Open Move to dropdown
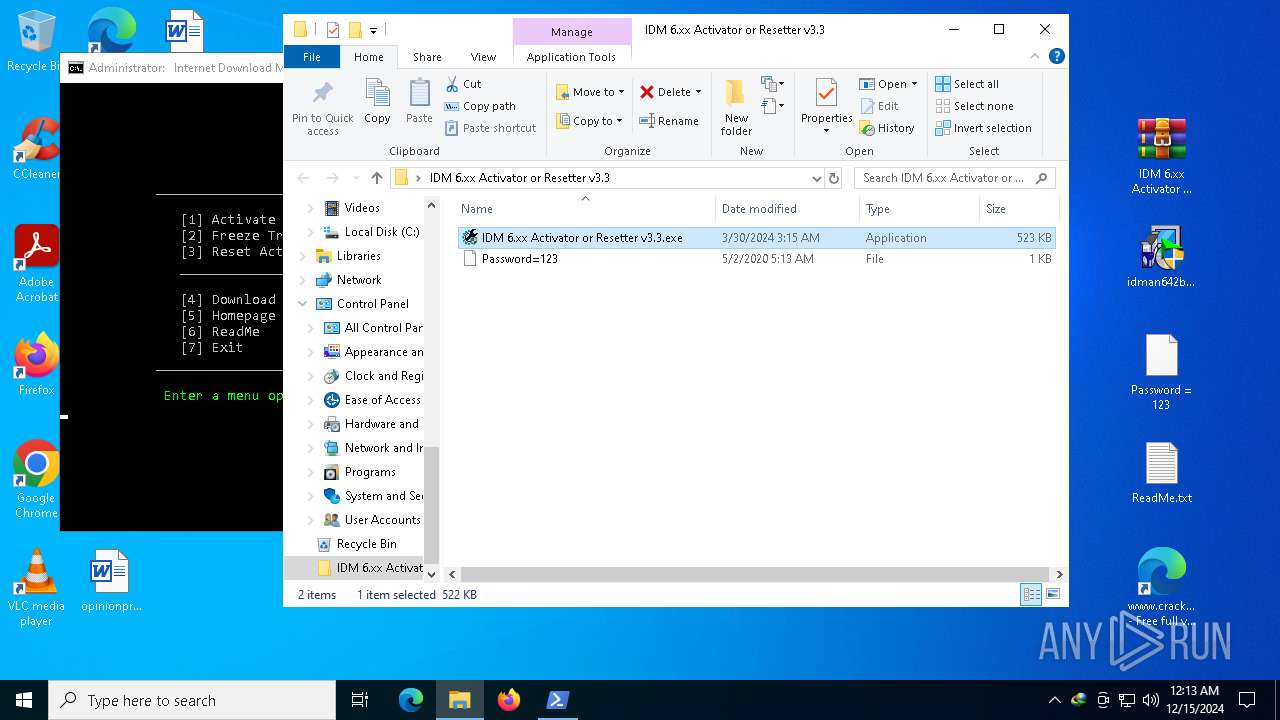Screen dimensions: 1280x720 591,92
